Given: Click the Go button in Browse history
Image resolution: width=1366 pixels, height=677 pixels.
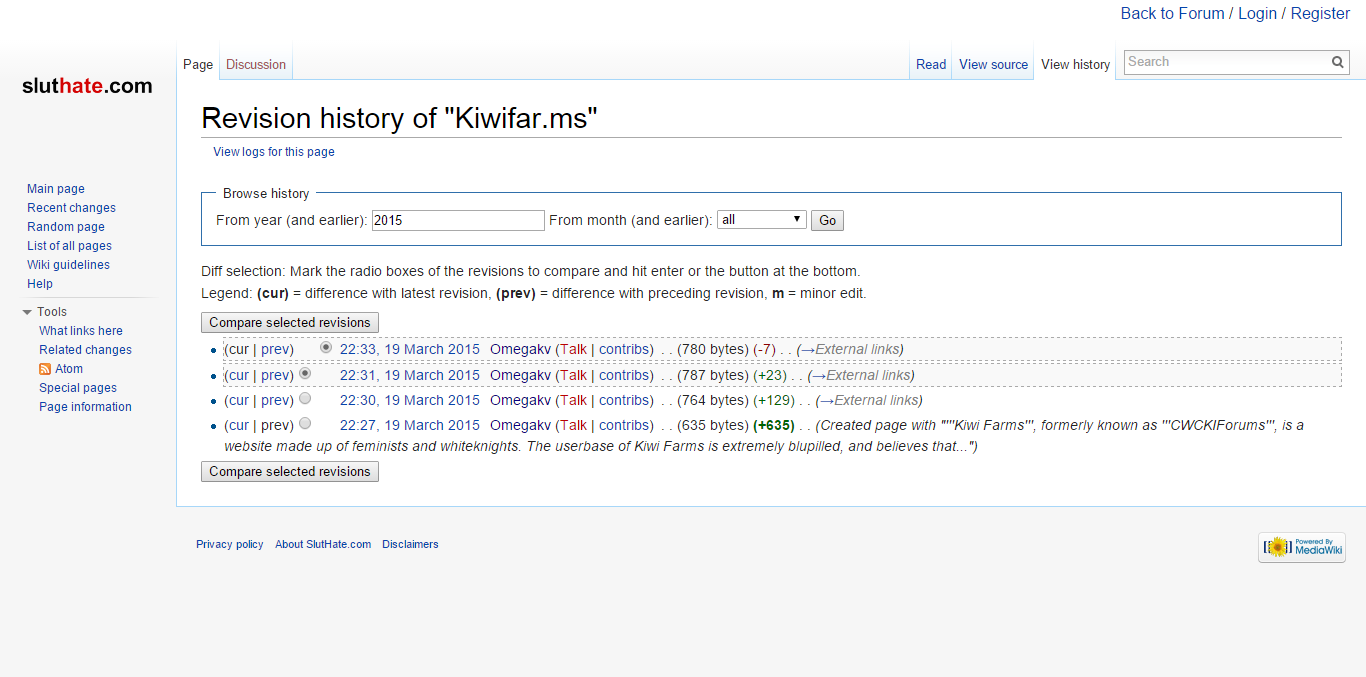Looking at the screenshot, I should (x=827, y=220).
